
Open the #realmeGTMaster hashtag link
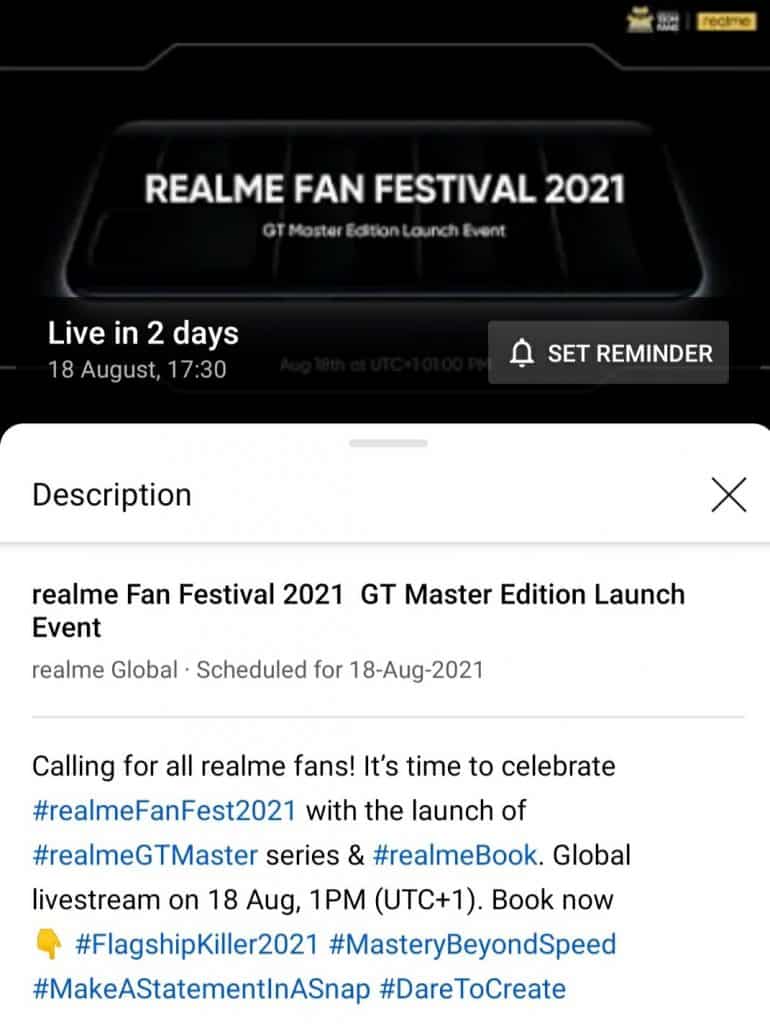145,855
